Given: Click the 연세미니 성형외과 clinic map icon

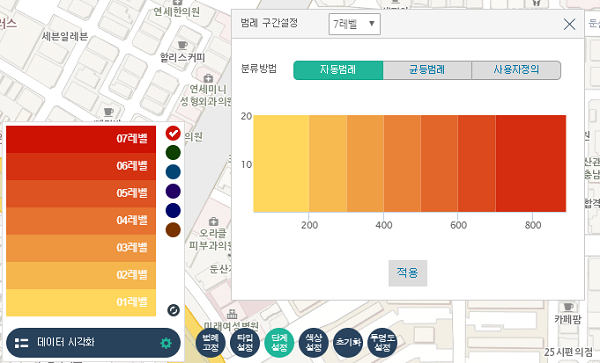Looking at the screenshot, I should click(208, 78).
